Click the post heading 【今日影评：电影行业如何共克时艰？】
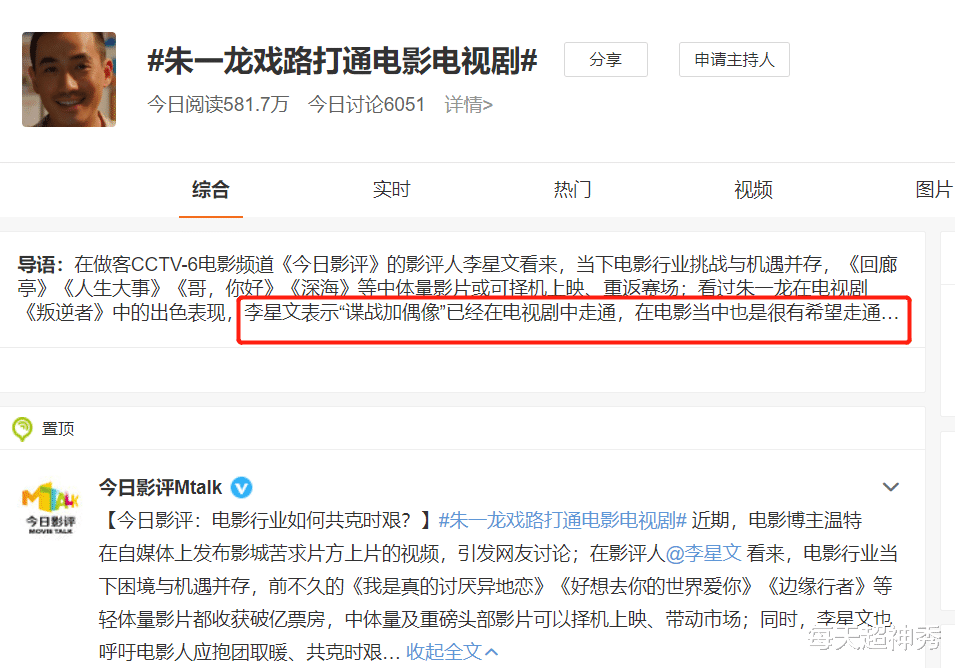The image size is (955, 668). coord(268,521)
